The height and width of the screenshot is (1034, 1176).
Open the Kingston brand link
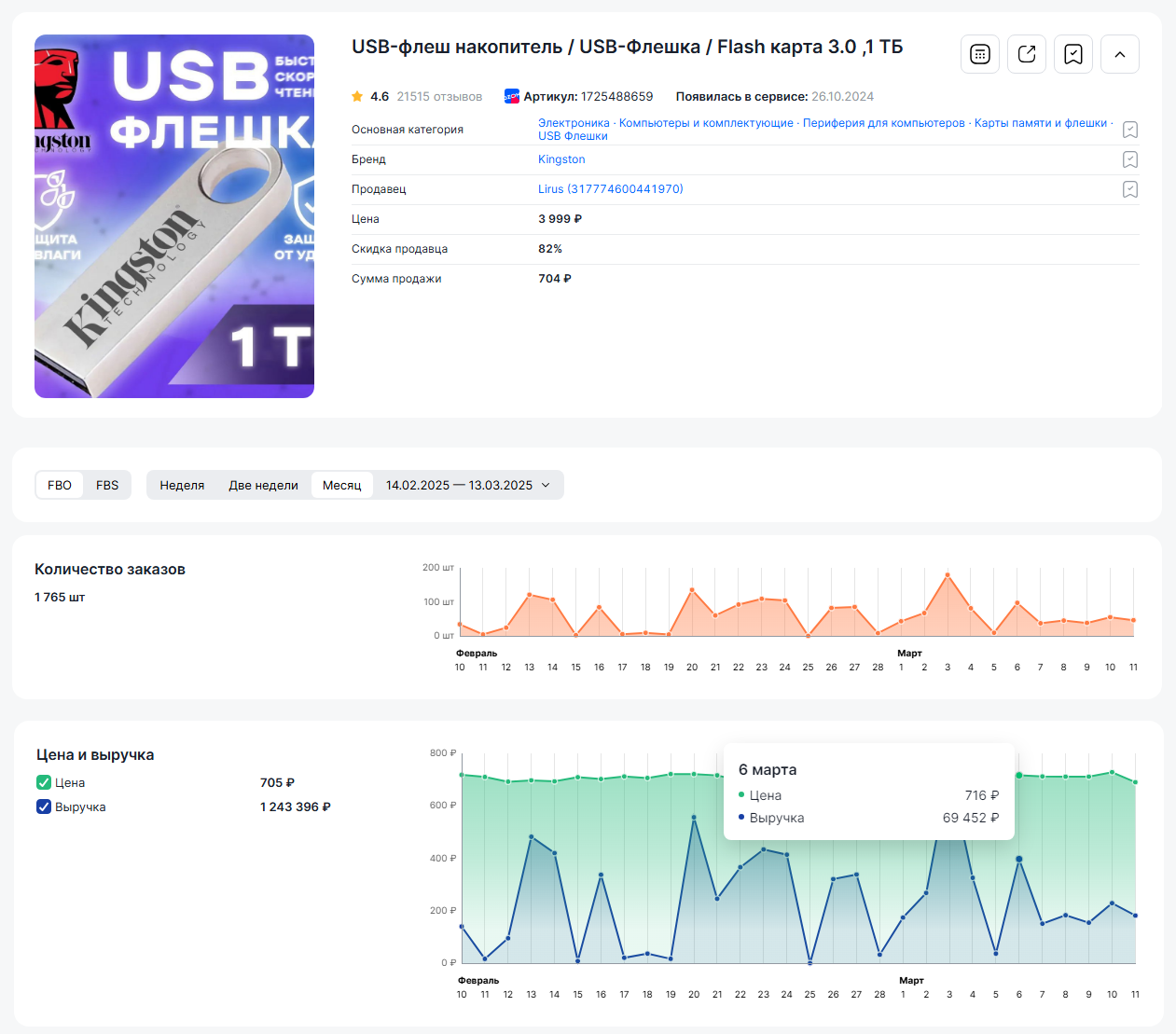coord(561,159)
